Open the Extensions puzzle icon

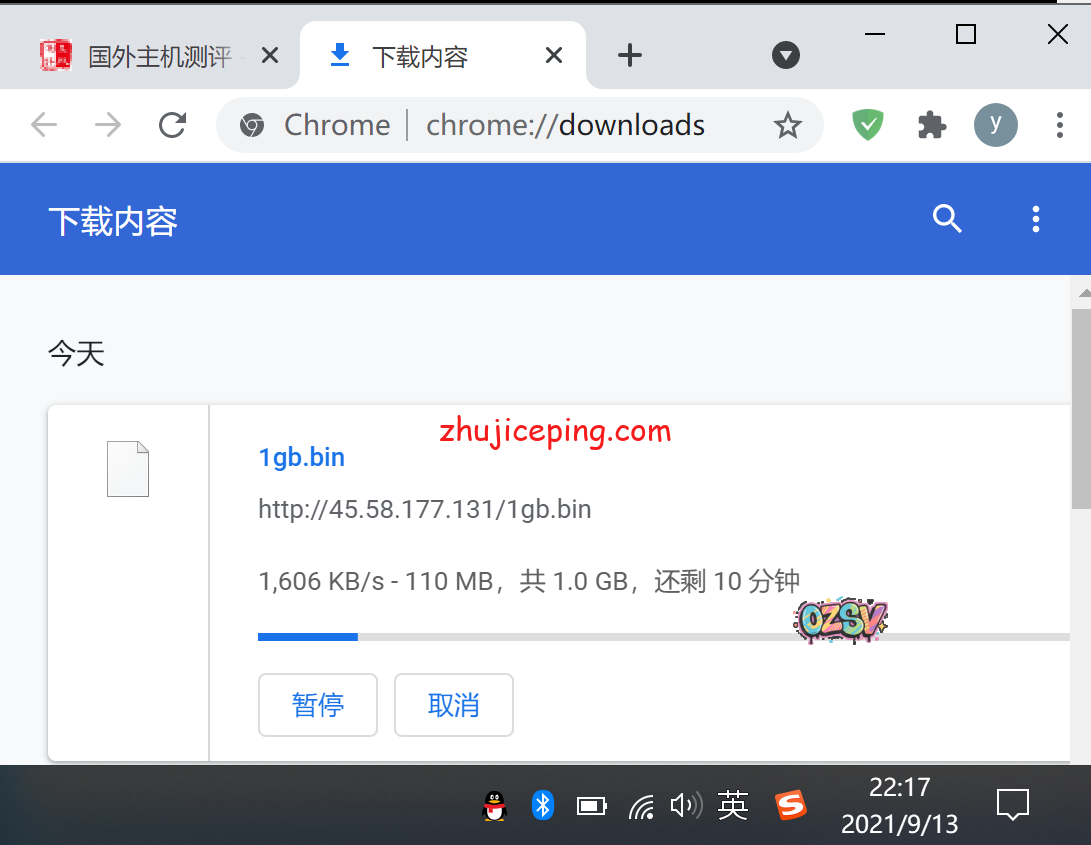(932, 125)
